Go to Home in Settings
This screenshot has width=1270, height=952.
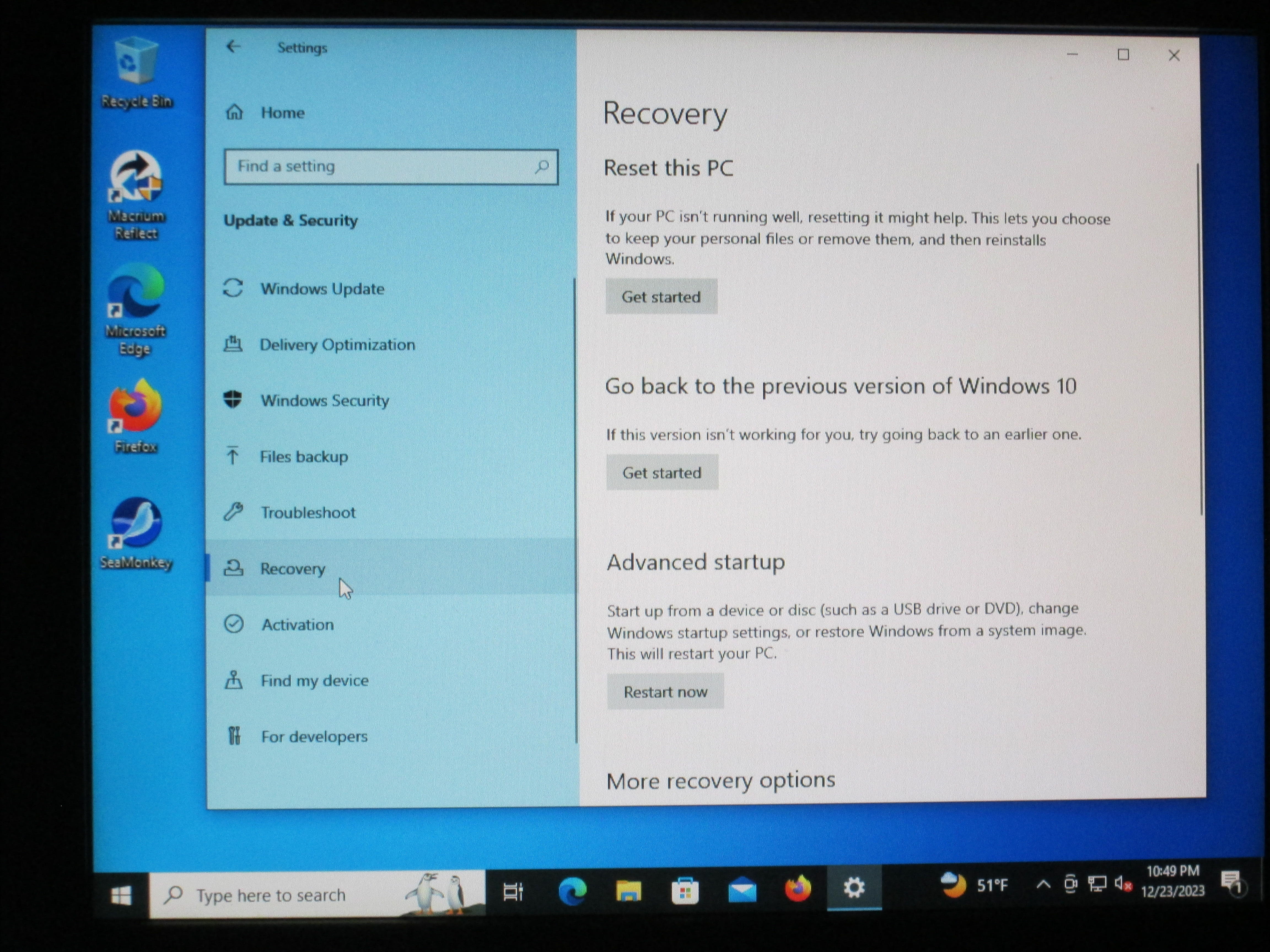[392, 112]
